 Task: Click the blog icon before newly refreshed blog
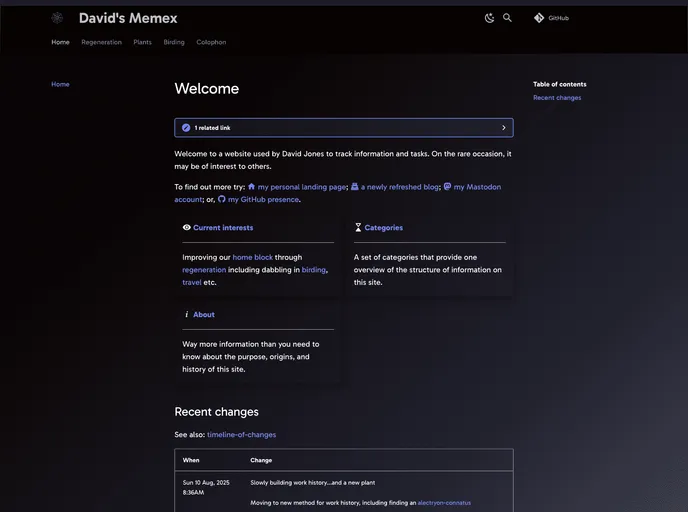click(355, 186)
